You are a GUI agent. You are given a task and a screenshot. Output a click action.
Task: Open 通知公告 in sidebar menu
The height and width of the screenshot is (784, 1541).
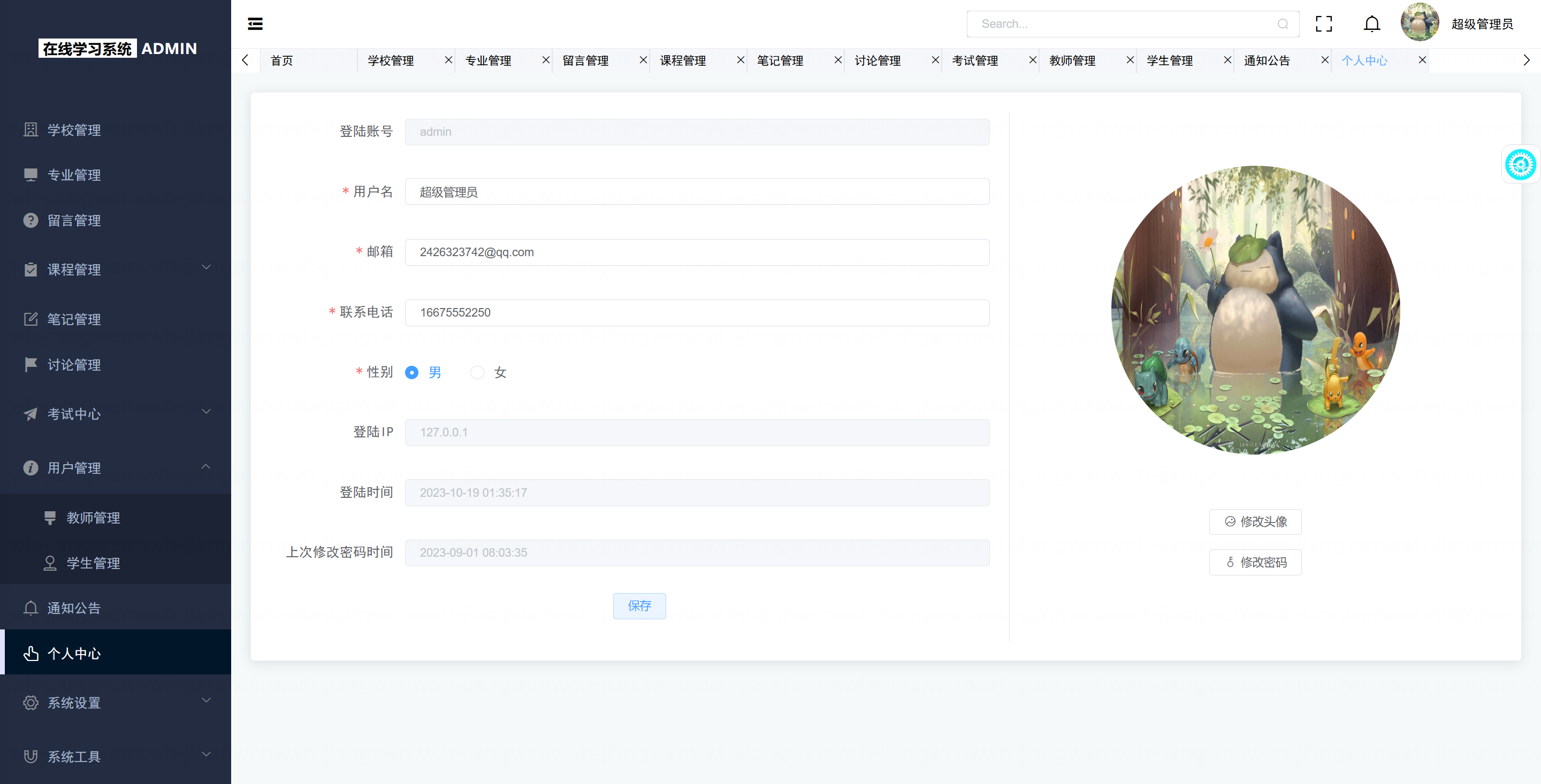point(74,608)
